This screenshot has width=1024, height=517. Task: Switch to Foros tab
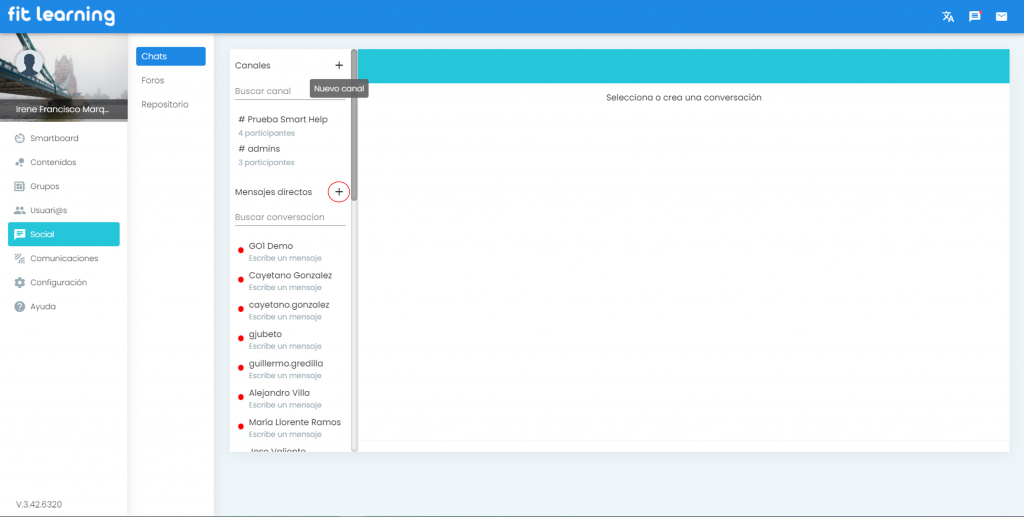tap(153, 80)
